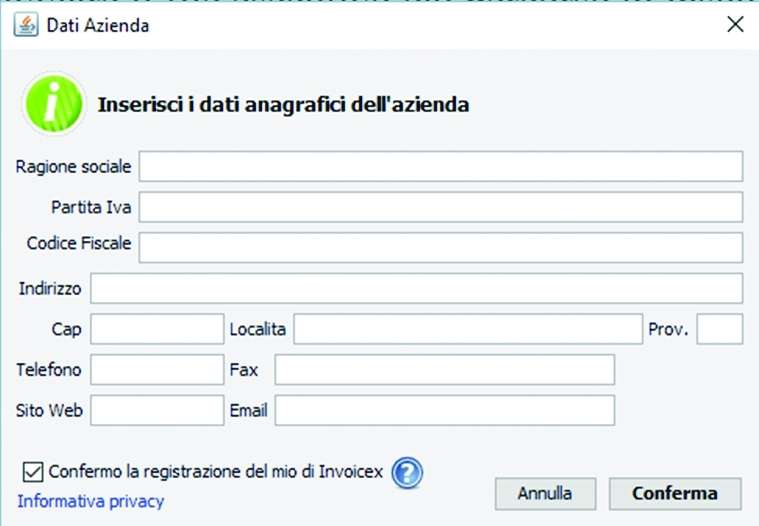Viewport: 759px width, 526px height.
Task: Toggle the Confermo la registrazione checkbox
Action: click(x=32, y=470)
